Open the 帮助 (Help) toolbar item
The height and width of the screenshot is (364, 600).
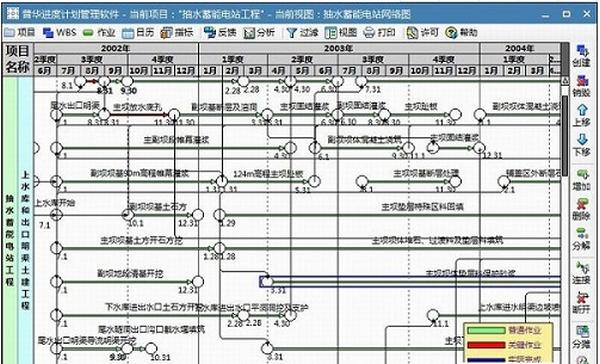461,33
